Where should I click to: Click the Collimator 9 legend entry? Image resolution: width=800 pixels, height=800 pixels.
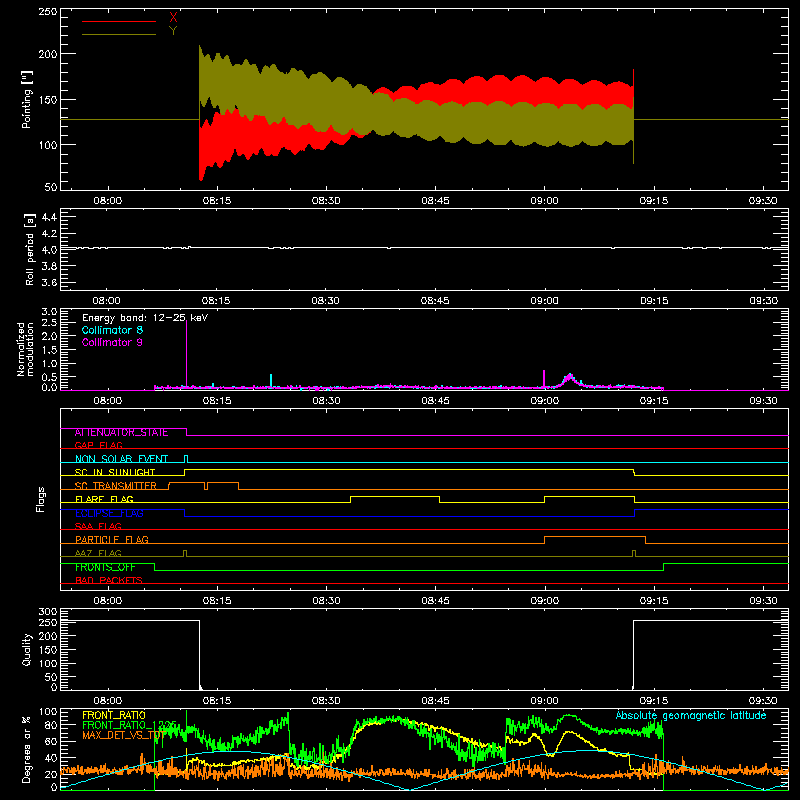click(112, 342)
